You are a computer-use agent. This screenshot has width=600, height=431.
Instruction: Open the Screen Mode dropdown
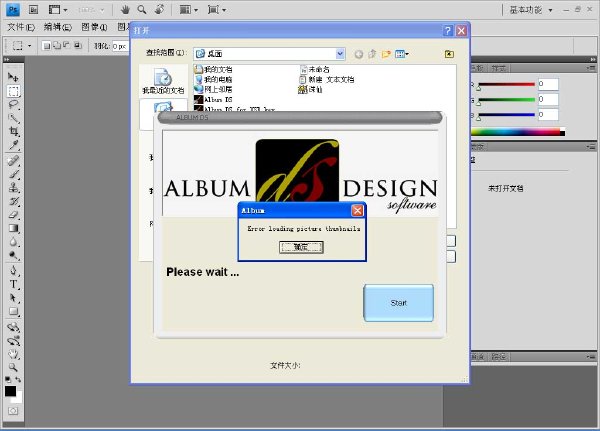click(217, 10)
